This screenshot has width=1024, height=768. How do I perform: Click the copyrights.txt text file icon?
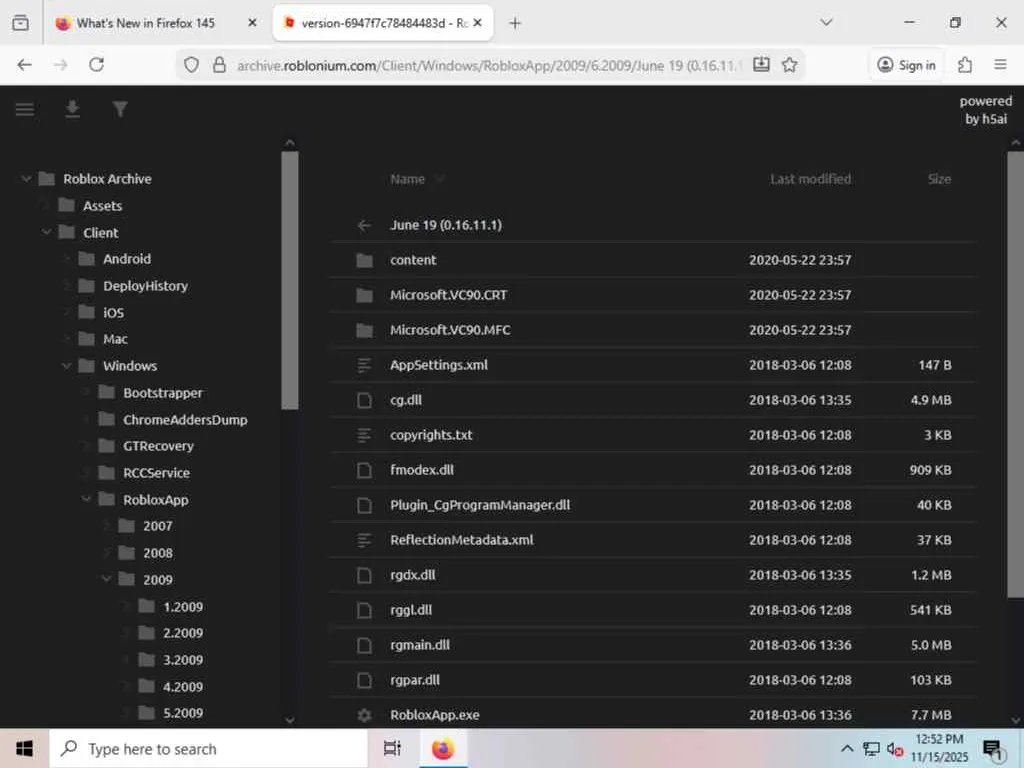pyautogui.click(x=364, y=435)
